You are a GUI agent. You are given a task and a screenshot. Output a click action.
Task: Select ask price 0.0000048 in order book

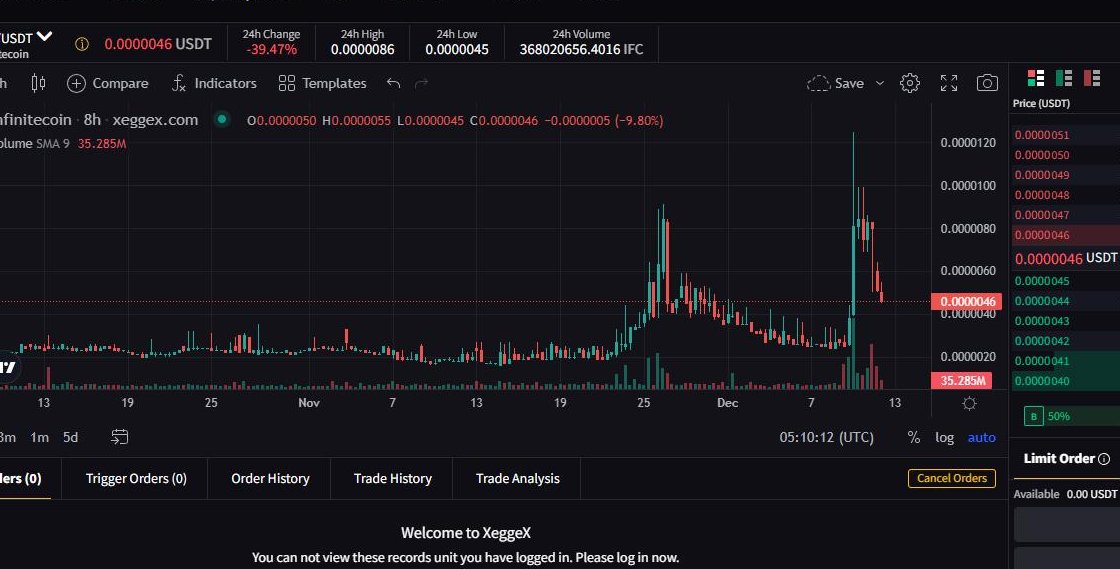tap(1042, 195)
